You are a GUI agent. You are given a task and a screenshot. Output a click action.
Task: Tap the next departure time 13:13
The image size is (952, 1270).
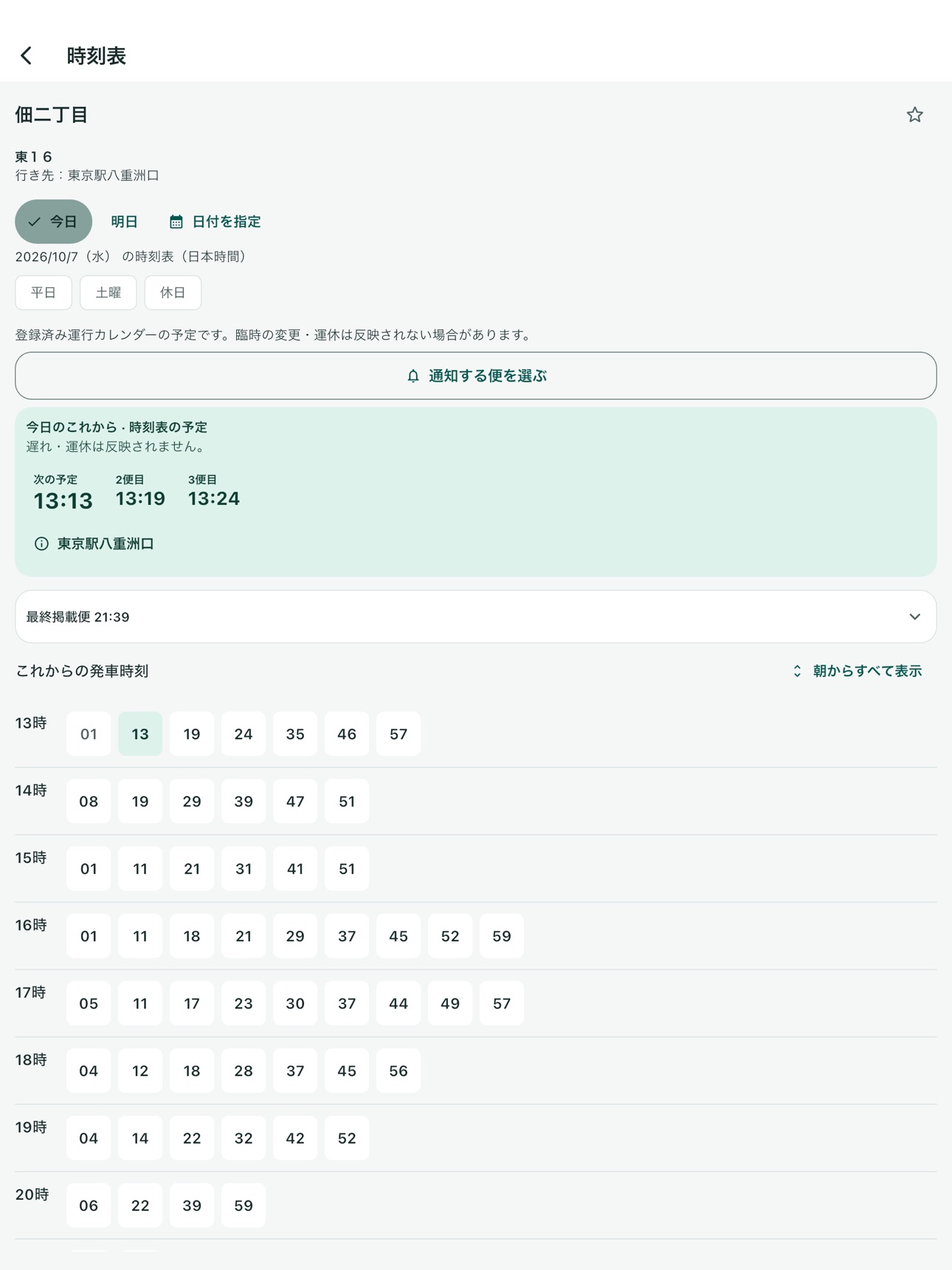point(63,501)
